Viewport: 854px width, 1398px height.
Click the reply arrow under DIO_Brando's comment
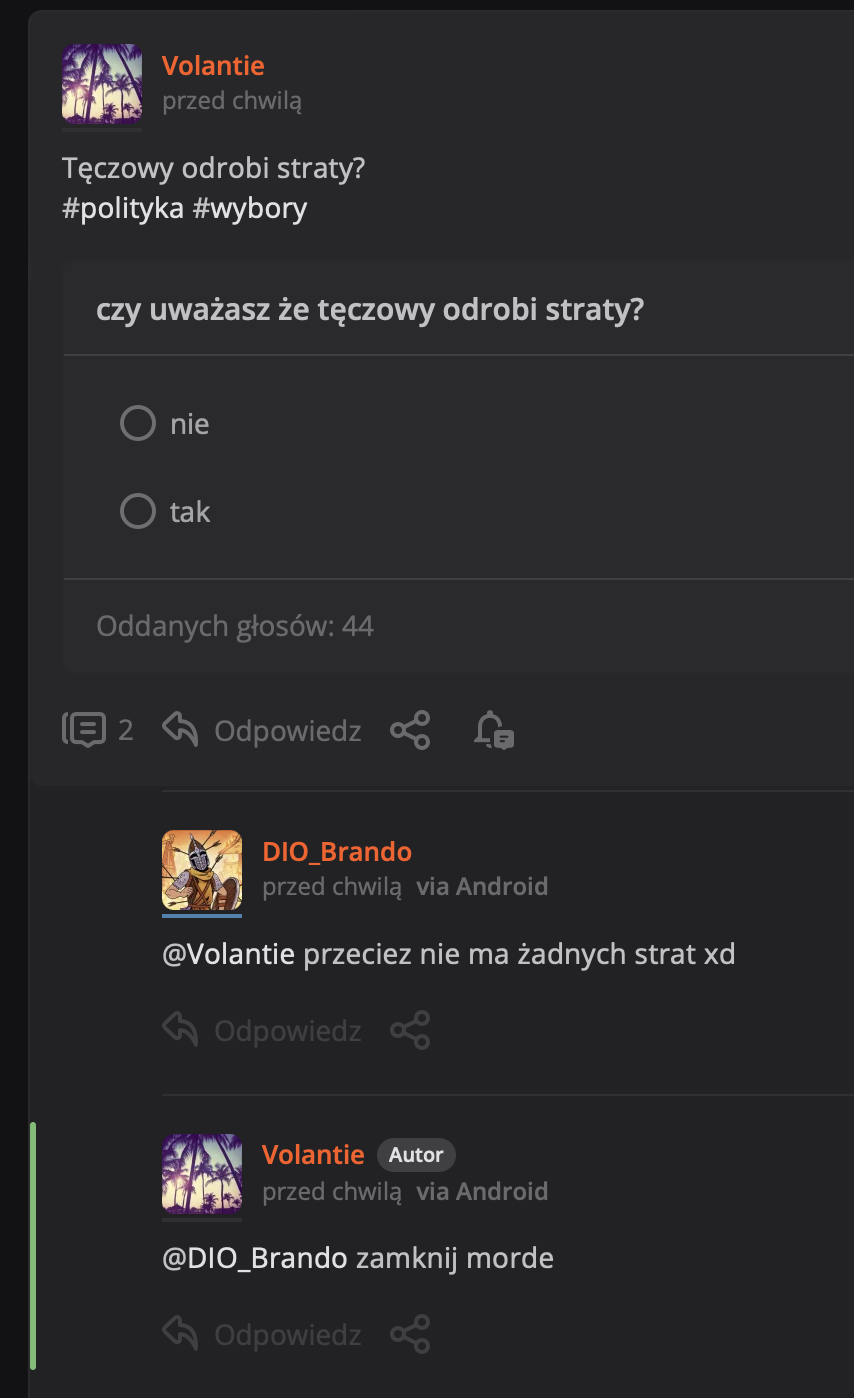[x=180, y=1030]
